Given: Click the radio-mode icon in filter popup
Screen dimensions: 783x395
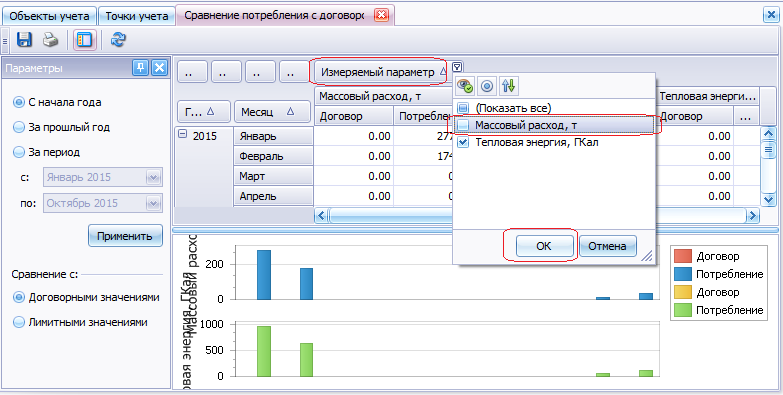Looking at the screenshot, I should pyautogui.click(x=487, y=86).
